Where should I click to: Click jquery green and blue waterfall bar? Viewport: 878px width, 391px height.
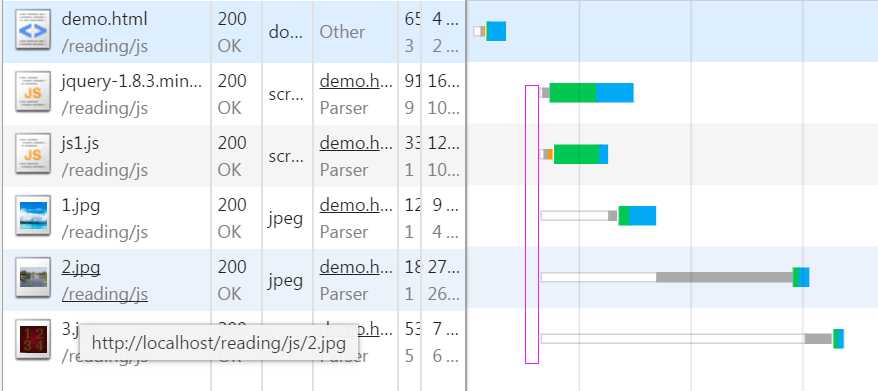(x=591, y=93)
